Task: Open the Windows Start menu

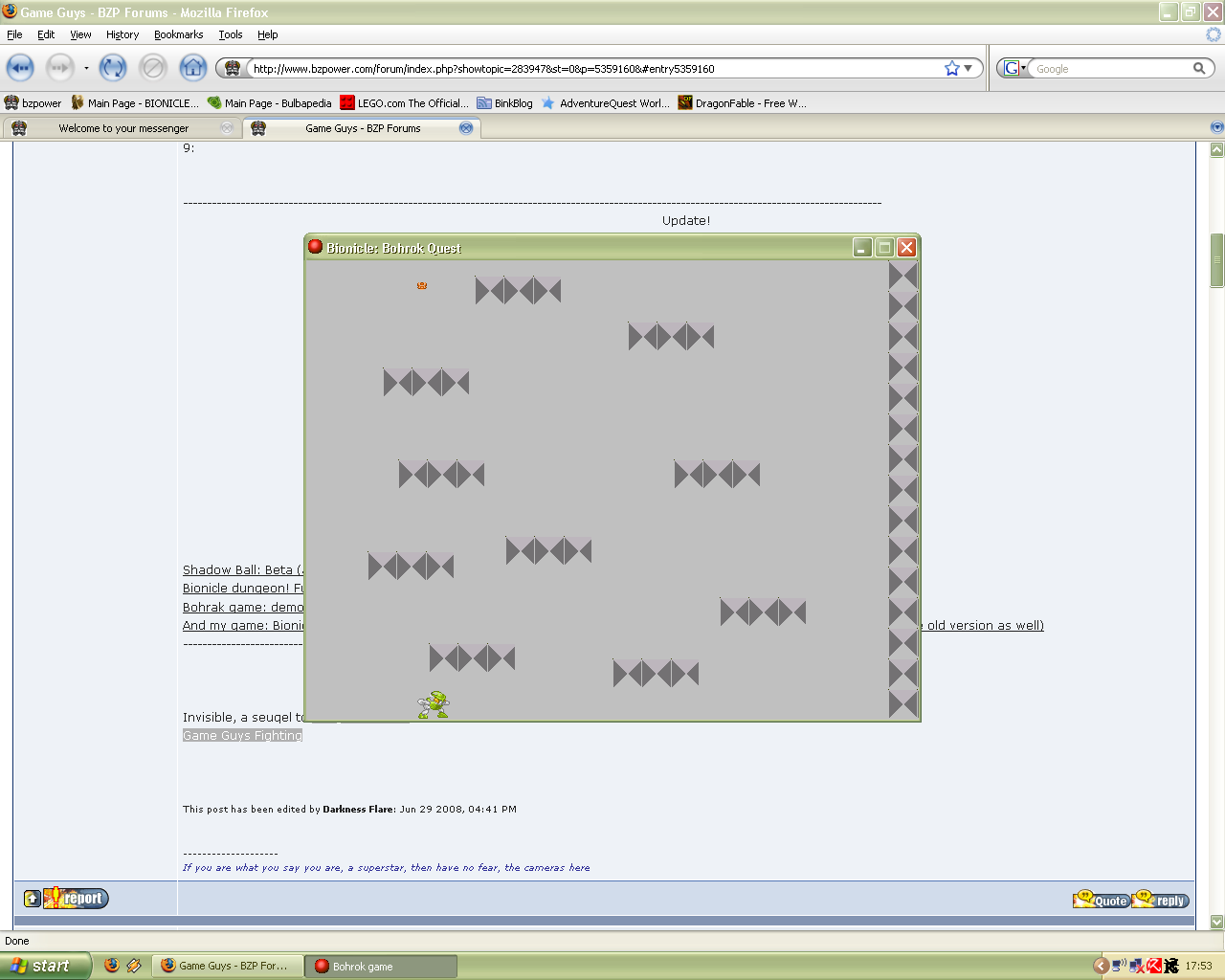Action: [45, 966]
